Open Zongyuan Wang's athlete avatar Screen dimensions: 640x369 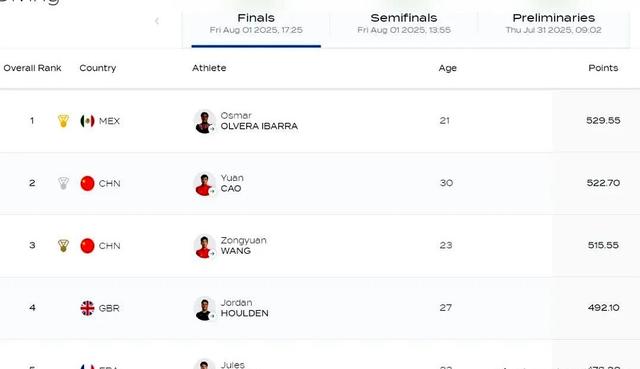pos(204,246)
